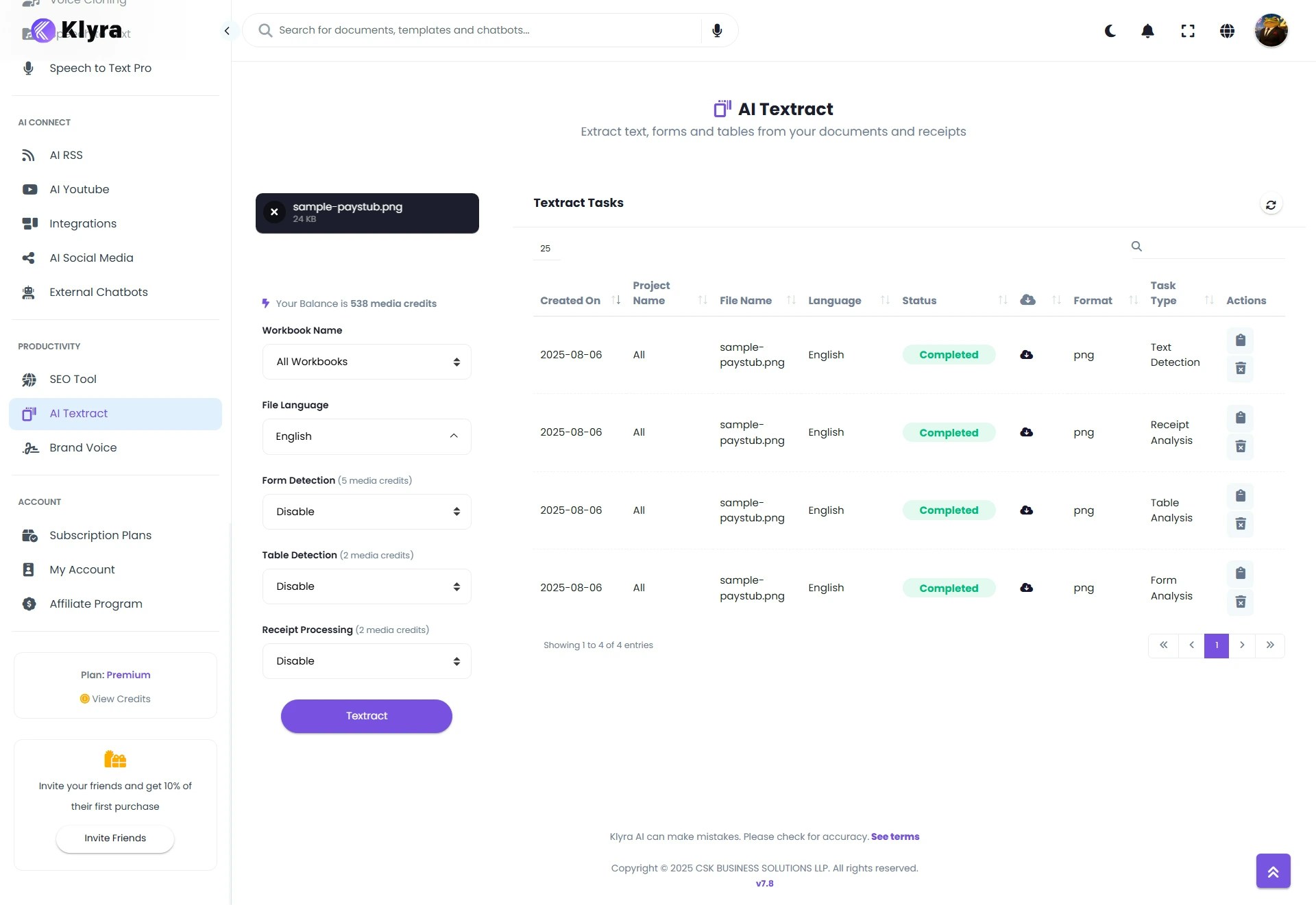This screenshot has height=905, width=1316.
Task: Remove the uploaded sample-paystub.png file
Action: 274,212
